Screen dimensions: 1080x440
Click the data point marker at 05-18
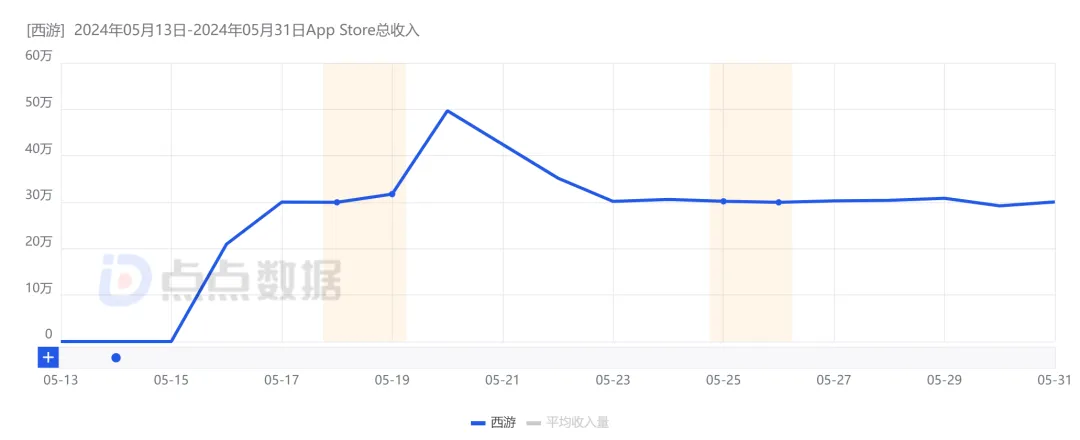[337, 202]
